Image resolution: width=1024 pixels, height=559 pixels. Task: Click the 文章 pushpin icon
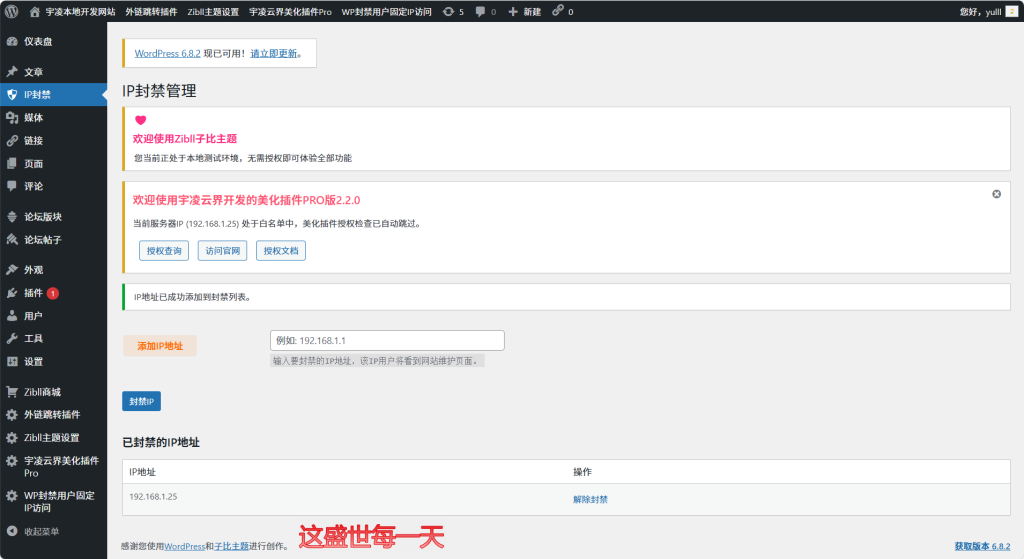tap(12, 72)
